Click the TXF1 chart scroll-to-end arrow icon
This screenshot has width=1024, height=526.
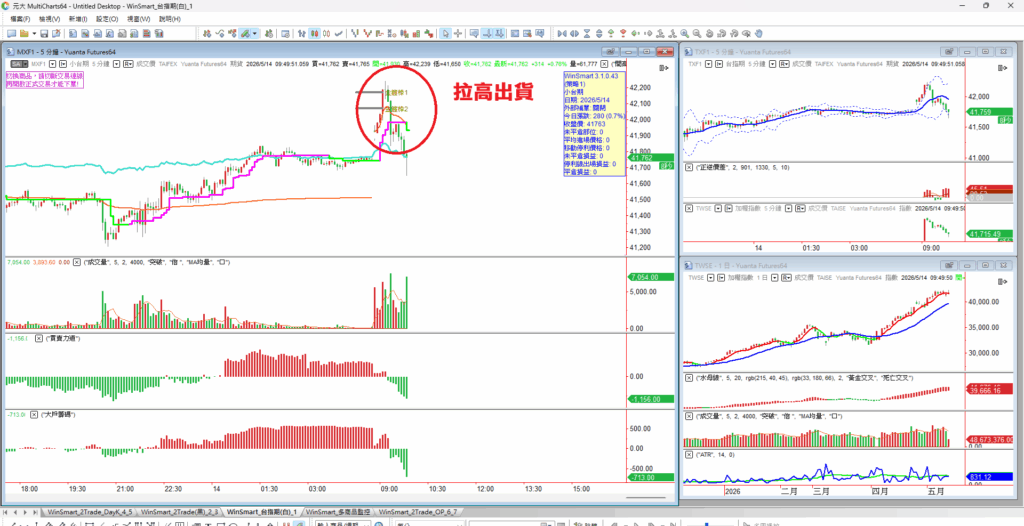click(1004, 68)
